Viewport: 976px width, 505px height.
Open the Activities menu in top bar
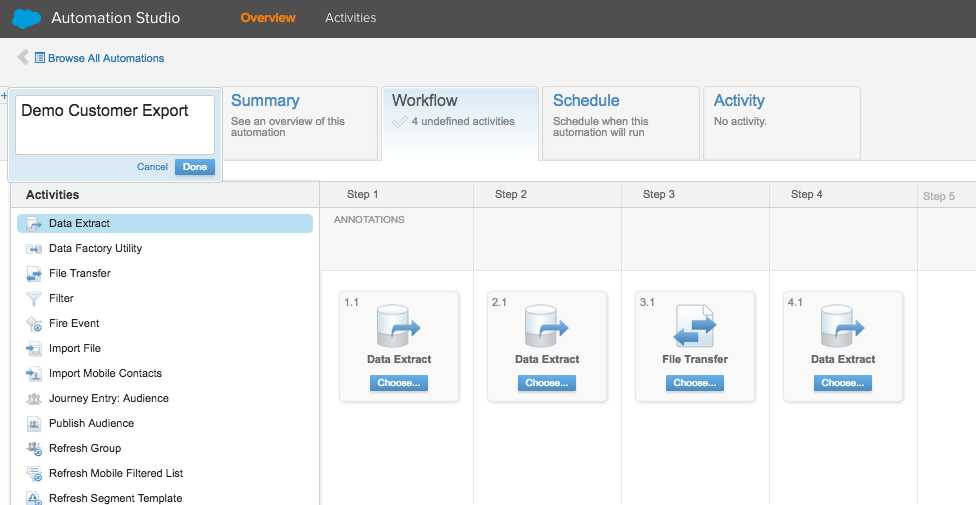pos(350,18)
